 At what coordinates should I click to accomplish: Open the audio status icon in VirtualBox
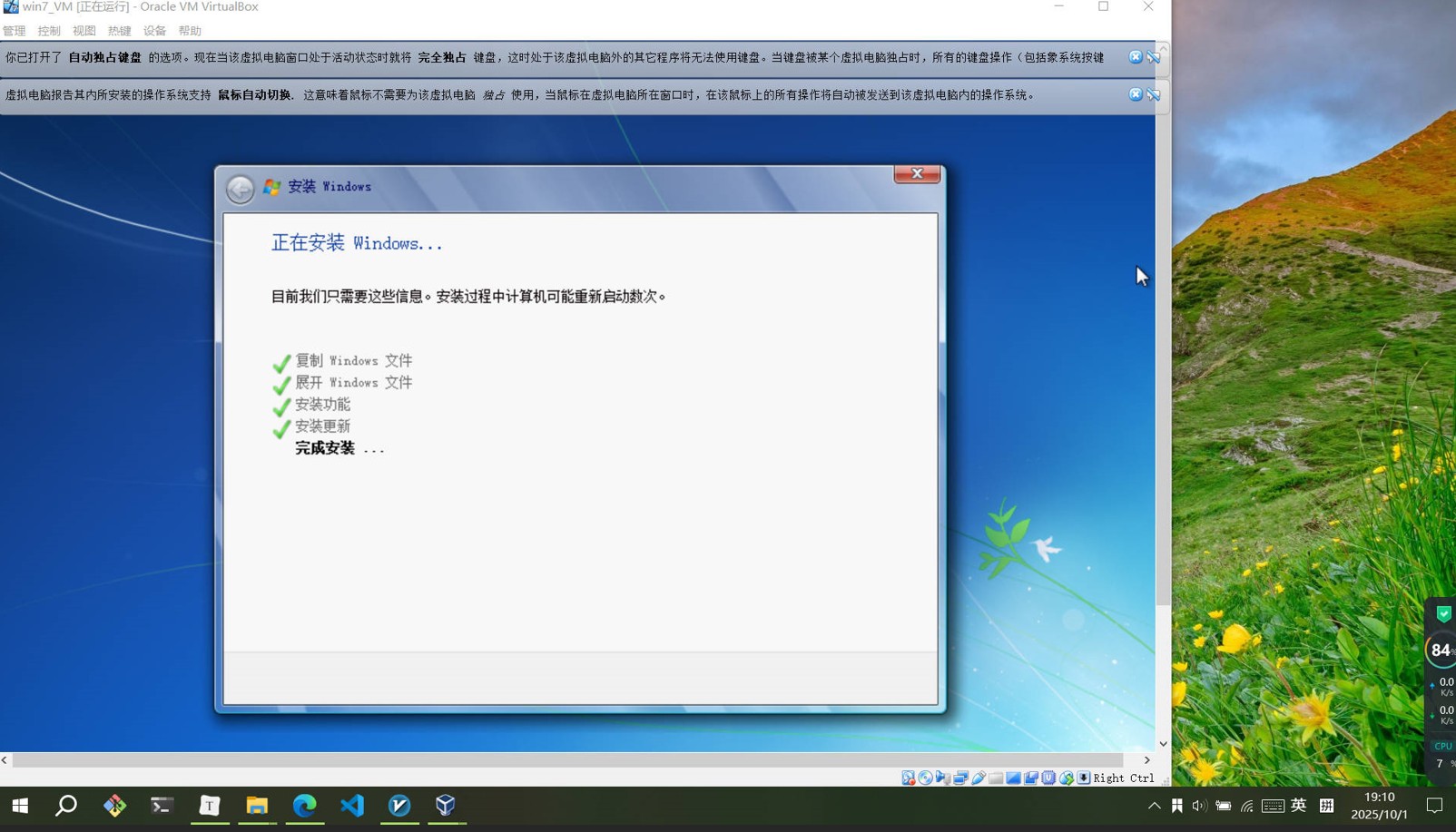tap(943, 778)
